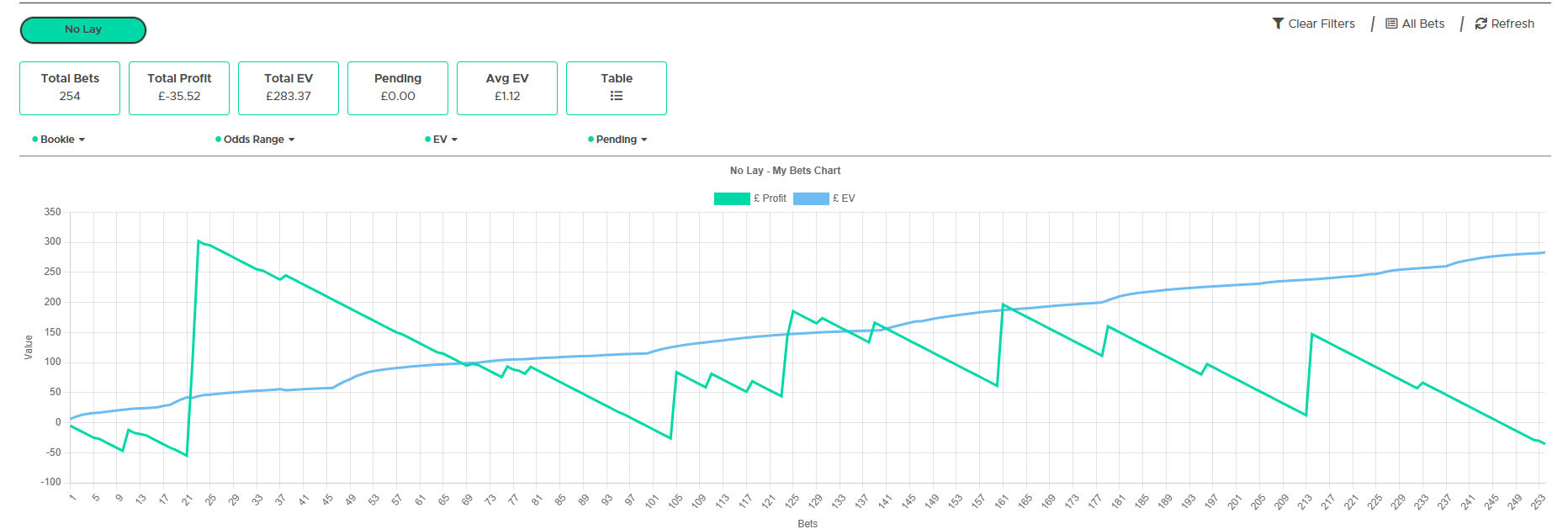Open the Pending dropdown filter
Viewport: 1568px width, 529px height.
click(x=621, y=140)
